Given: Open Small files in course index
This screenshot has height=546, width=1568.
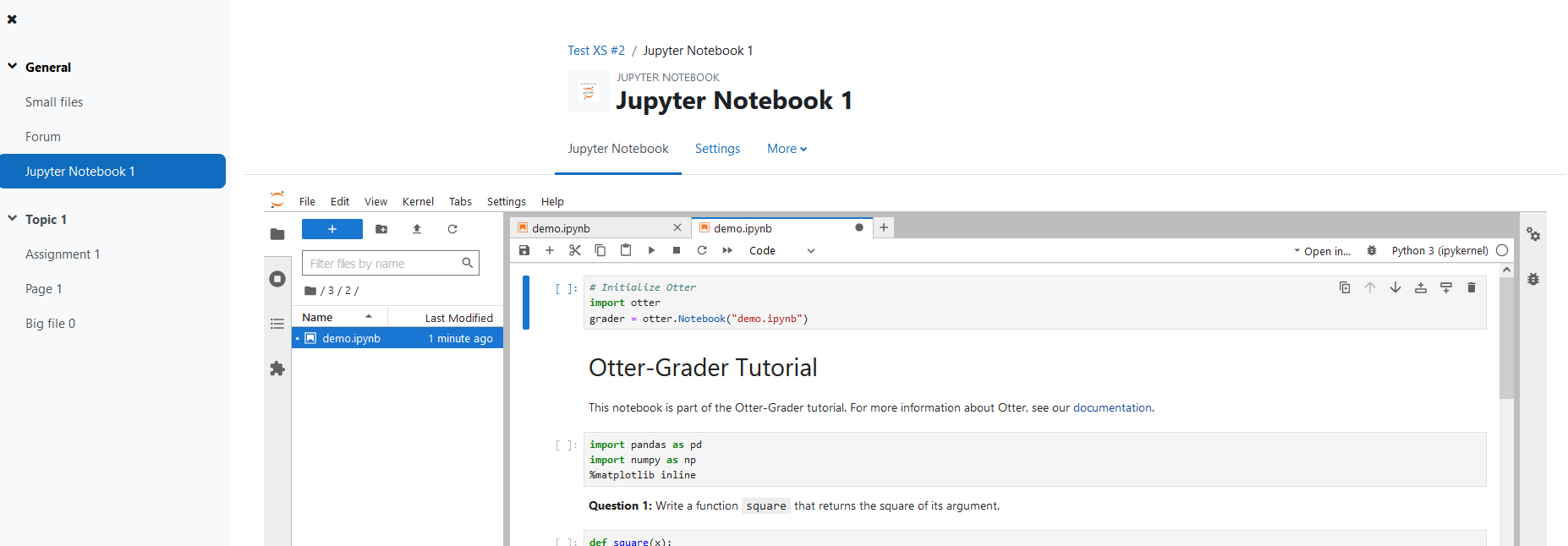Looking at the screenshot, I should click(x=54, y=102).
